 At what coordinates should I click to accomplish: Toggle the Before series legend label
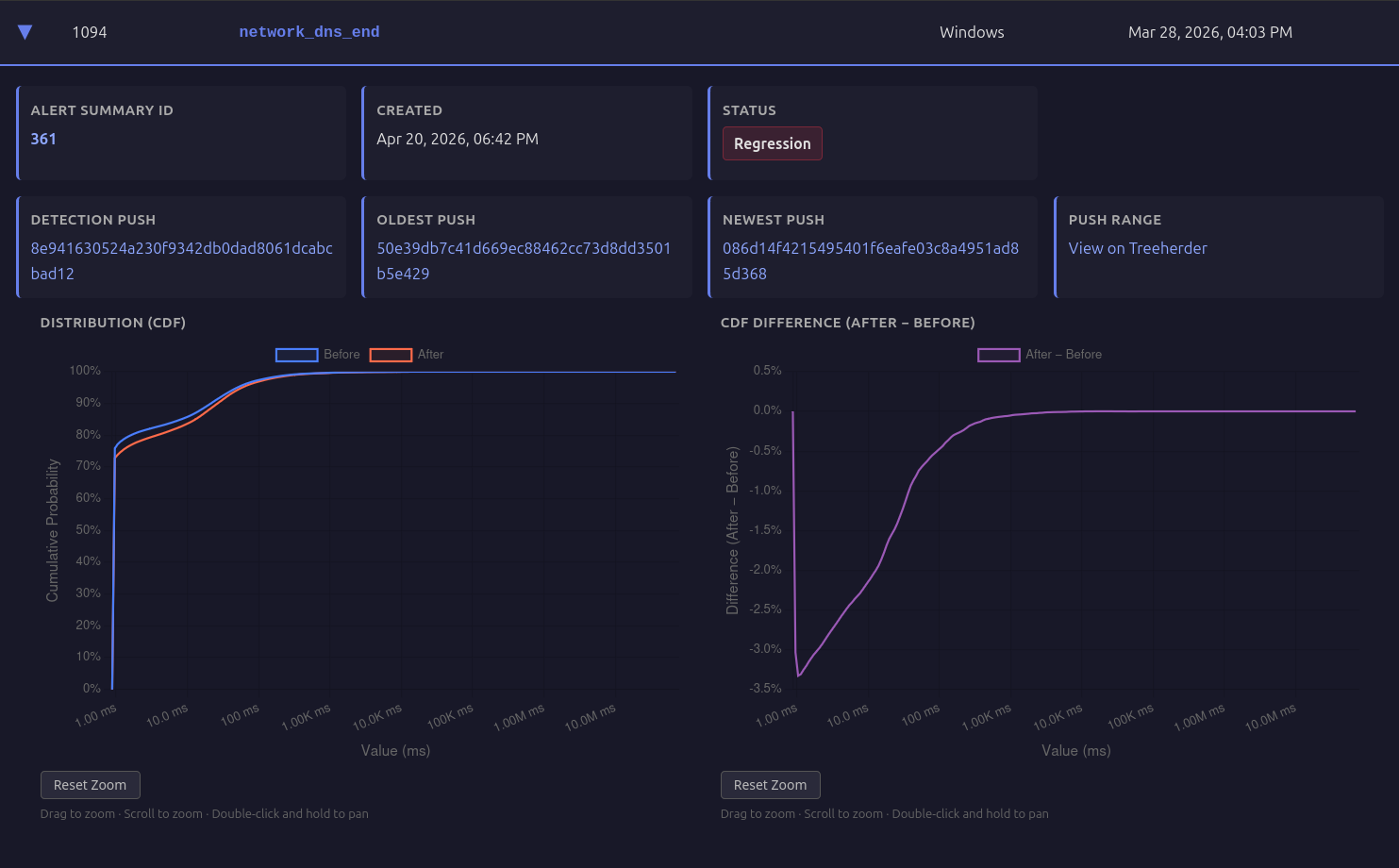click(341, 355)
